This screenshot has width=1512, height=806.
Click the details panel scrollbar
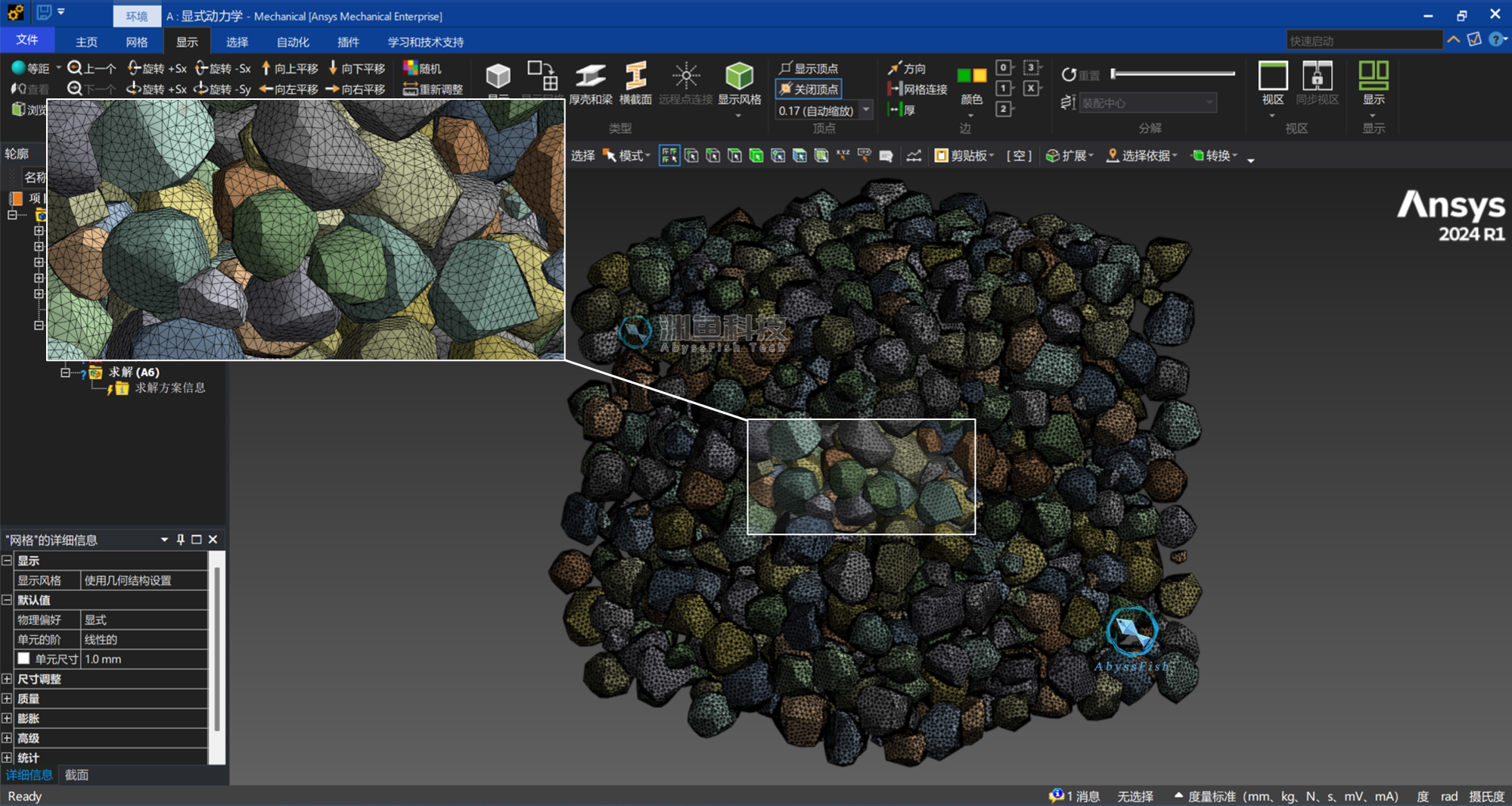pyautogui.click(x=217, y=649)
